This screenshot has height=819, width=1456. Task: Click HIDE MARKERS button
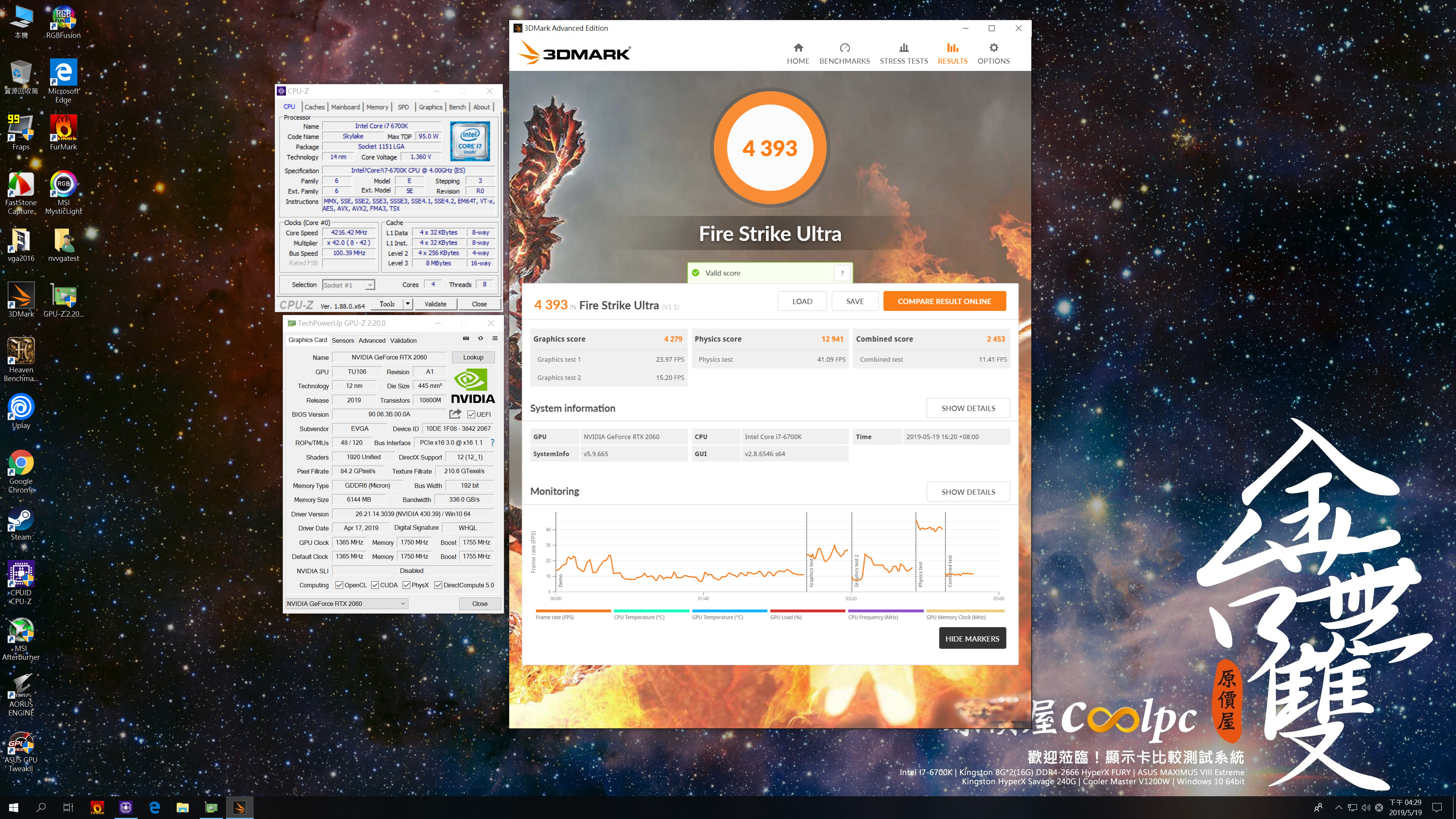972,639
